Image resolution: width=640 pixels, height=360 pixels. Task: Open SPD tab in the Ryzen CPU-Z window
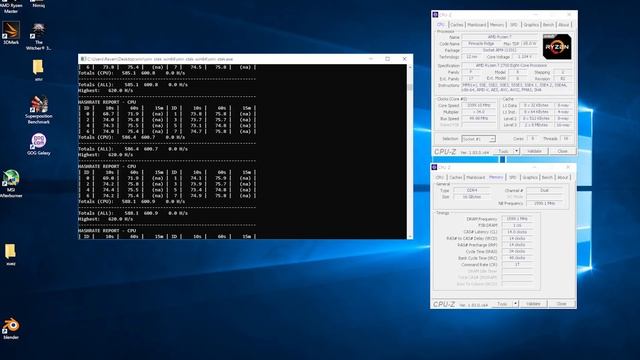coord(513,25)
